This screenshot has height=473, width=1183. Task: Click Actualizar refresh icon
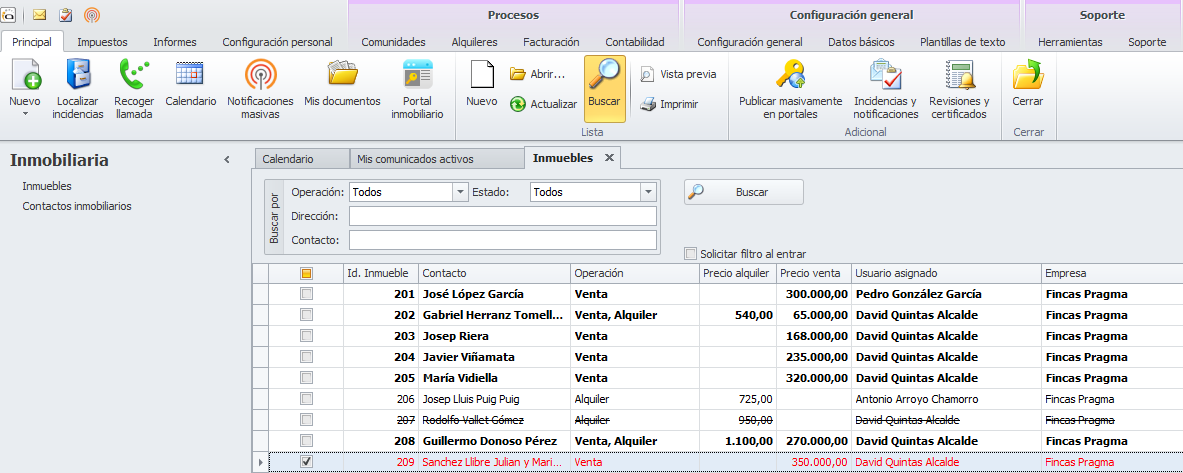(x=518, y=104)
